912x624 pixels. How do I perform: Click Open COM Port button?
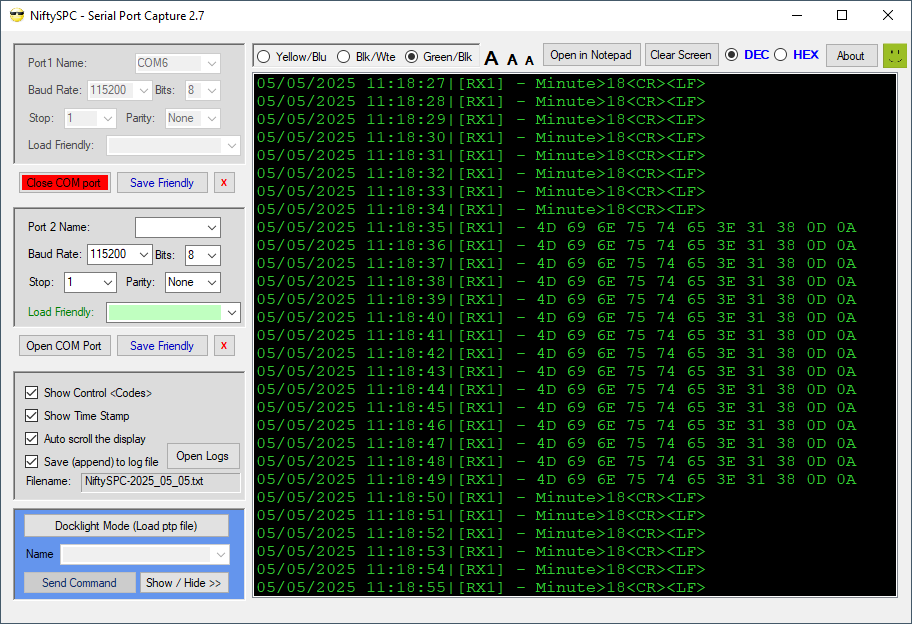tap(65, 345)
